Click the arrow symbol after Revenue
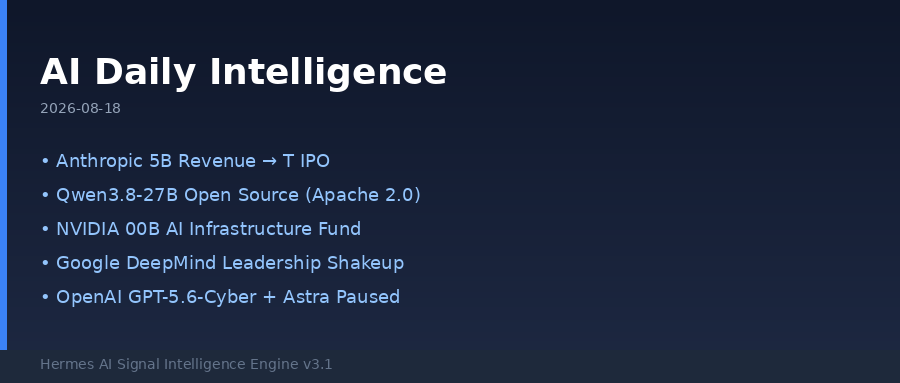The width and height of the screenshot is (900, 383). click(269, 162)
